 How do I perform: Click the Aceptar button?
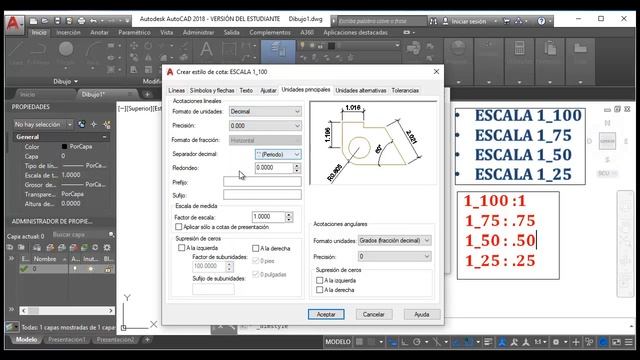(x=326, y=314)
